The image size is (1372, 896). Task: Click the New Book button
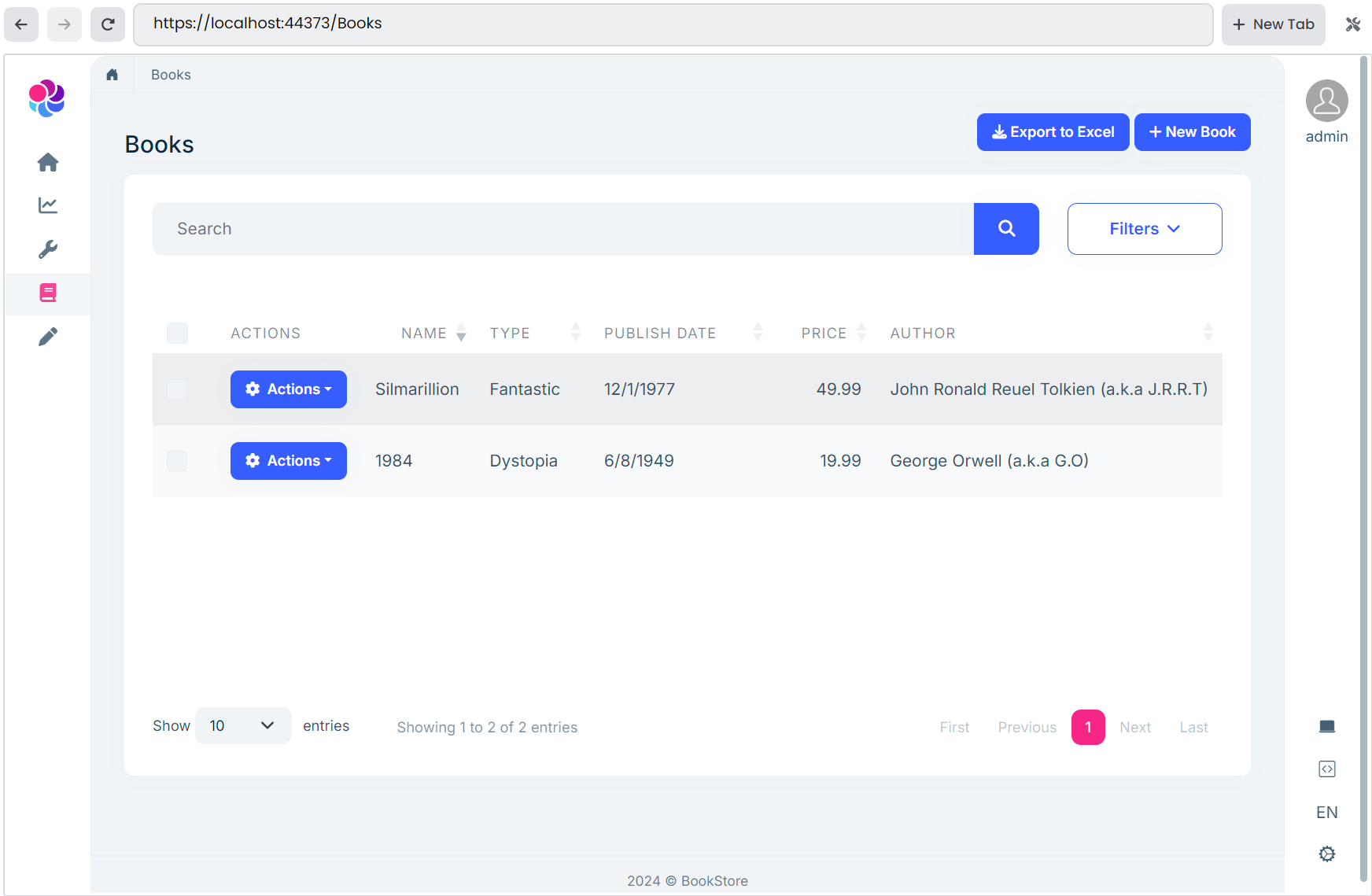1192,132
